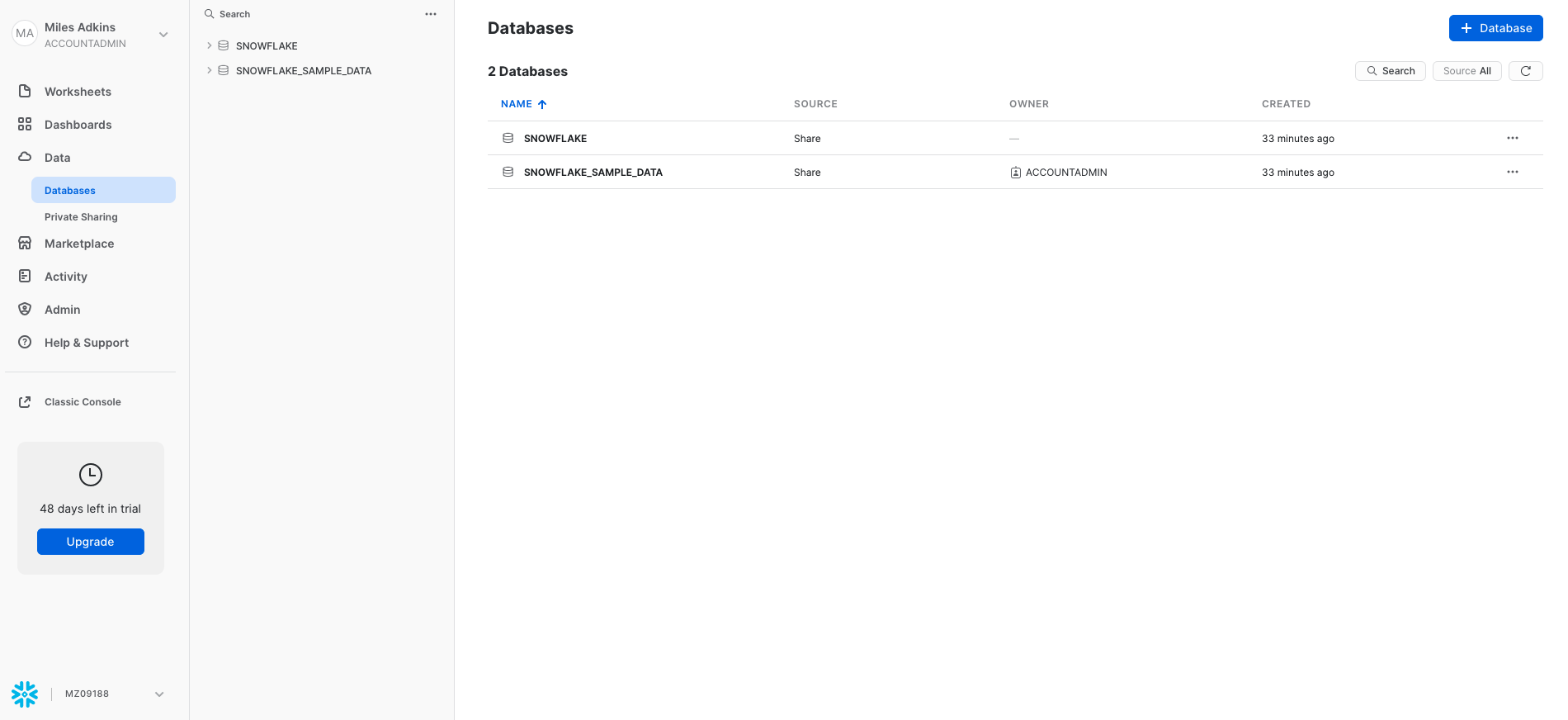
Task: Open SNOWFLAKE_SAMPLE_DATA database from table
Action: [x=593, y=173]
